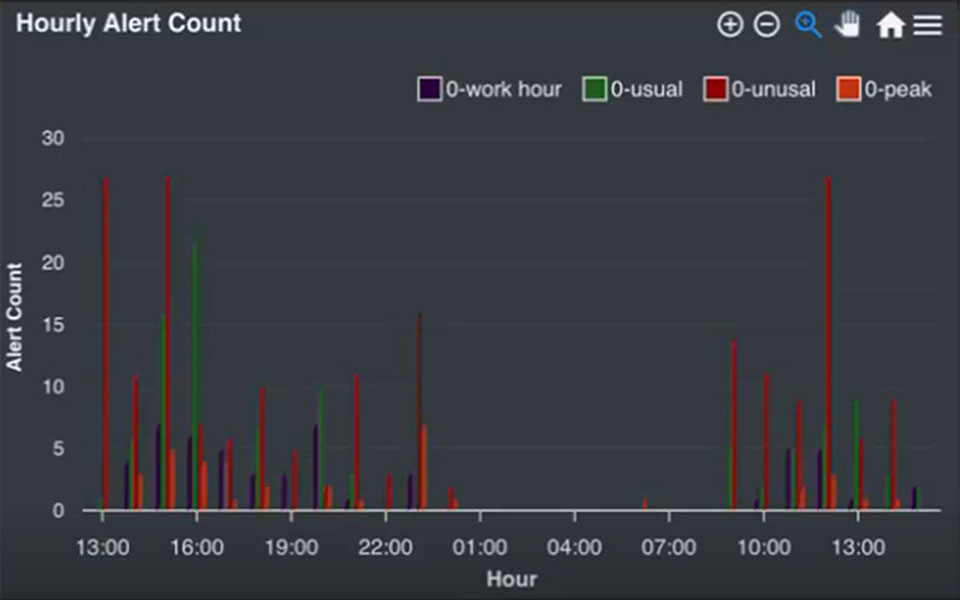This screenshot has width=960, height=600.
Task: Click the small orange bar near 06:00
Action: pos(645,503)
